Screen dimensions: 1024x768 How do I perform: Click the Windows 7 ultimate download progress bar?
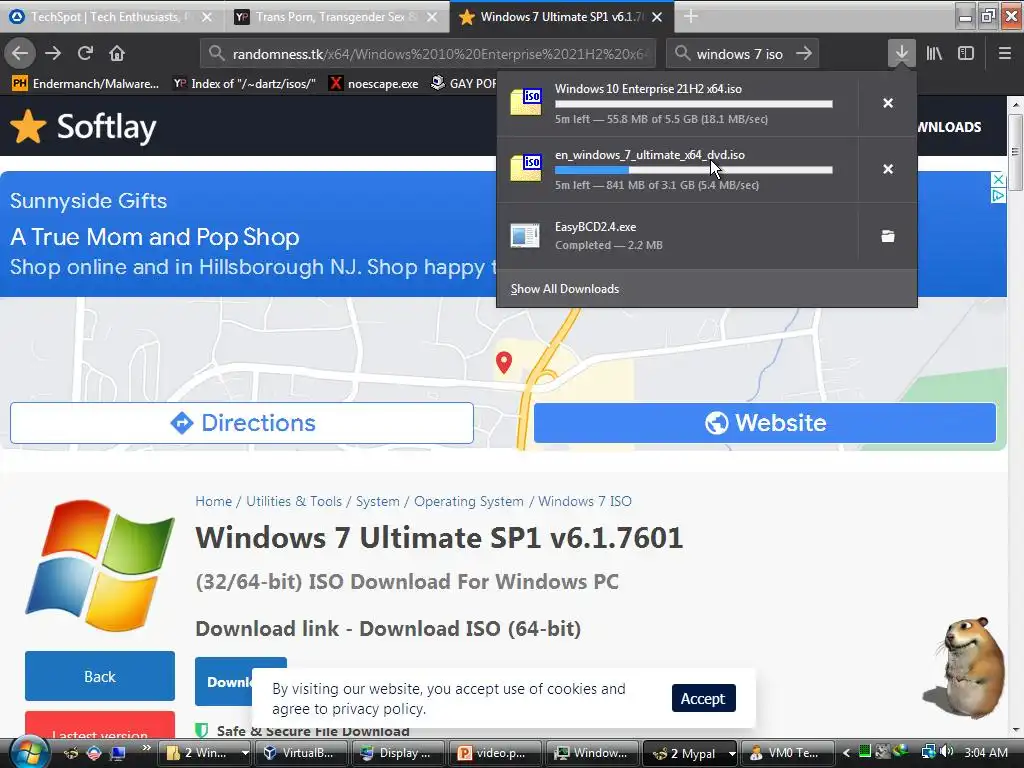pyautogui.click(x=694, y=170)
